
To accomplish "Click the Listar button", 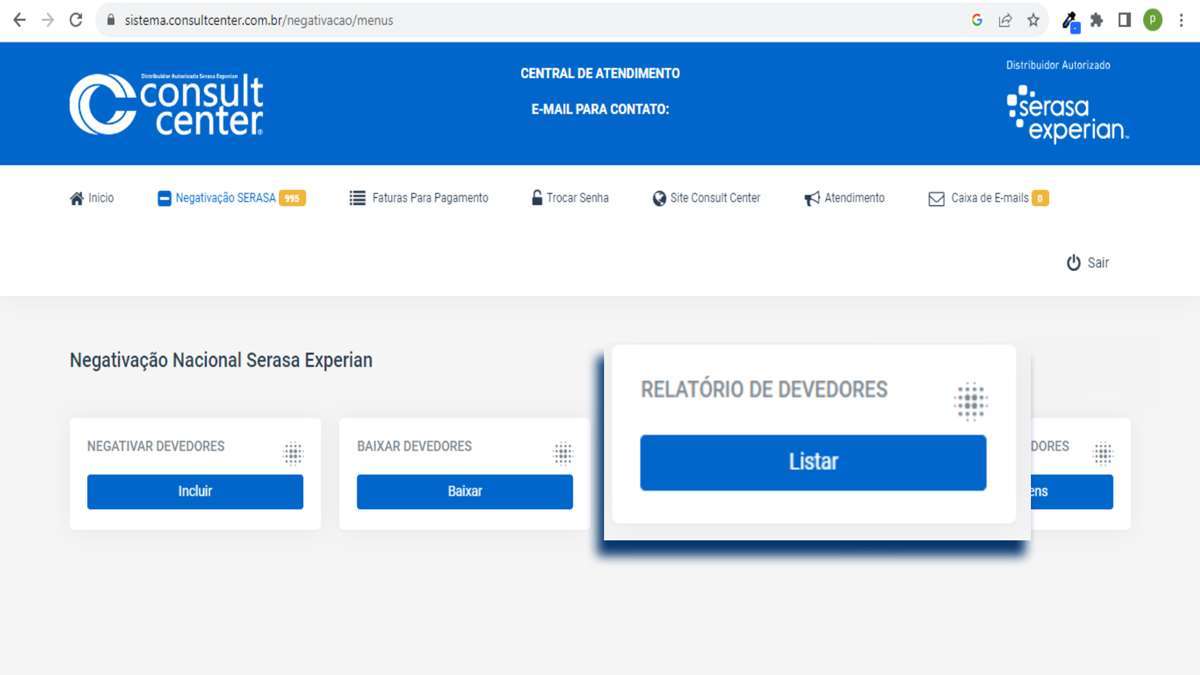I will pyautogui.click(x=813, y=462).
